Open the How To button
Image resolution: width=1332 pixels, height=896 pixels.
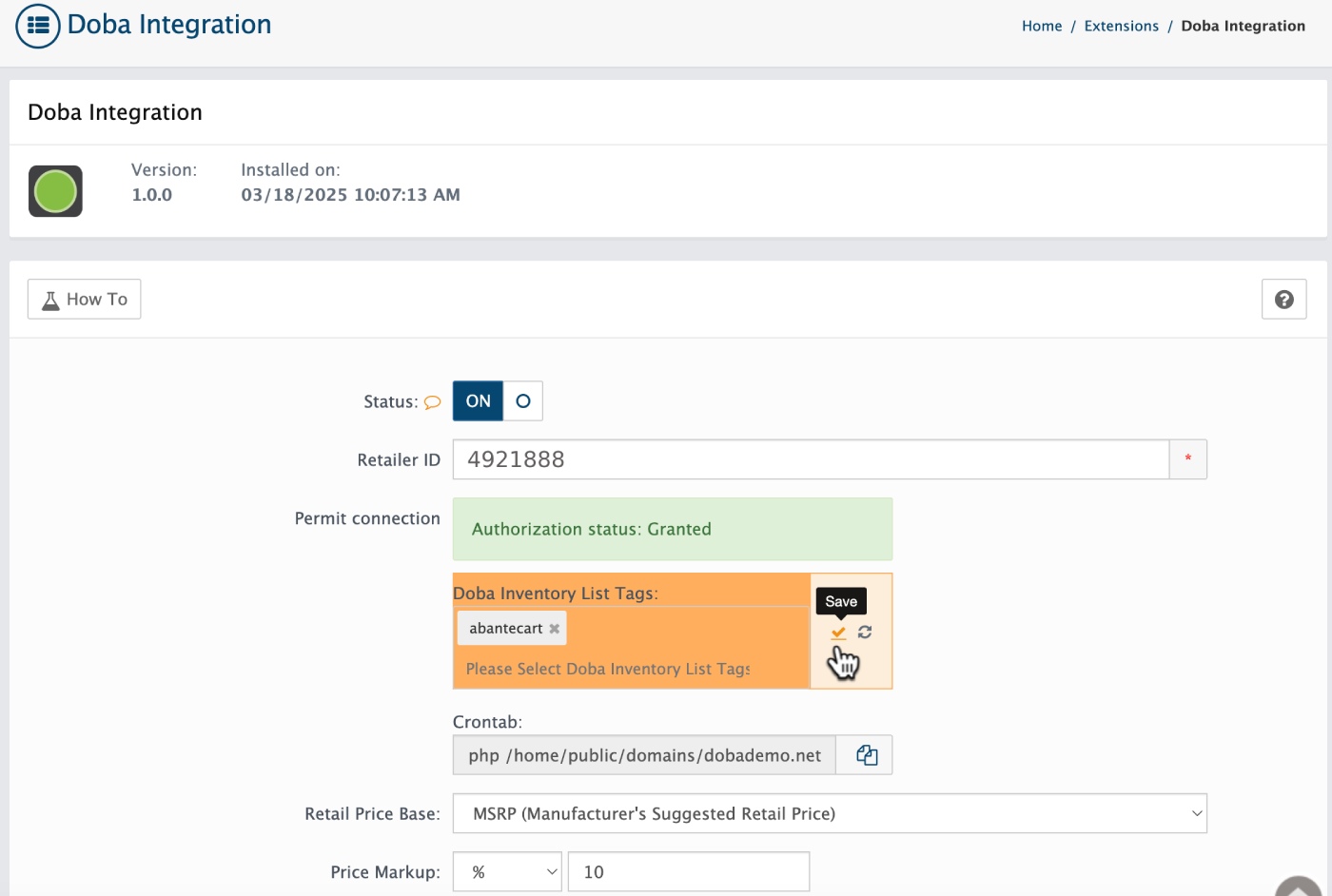[84, 299]
